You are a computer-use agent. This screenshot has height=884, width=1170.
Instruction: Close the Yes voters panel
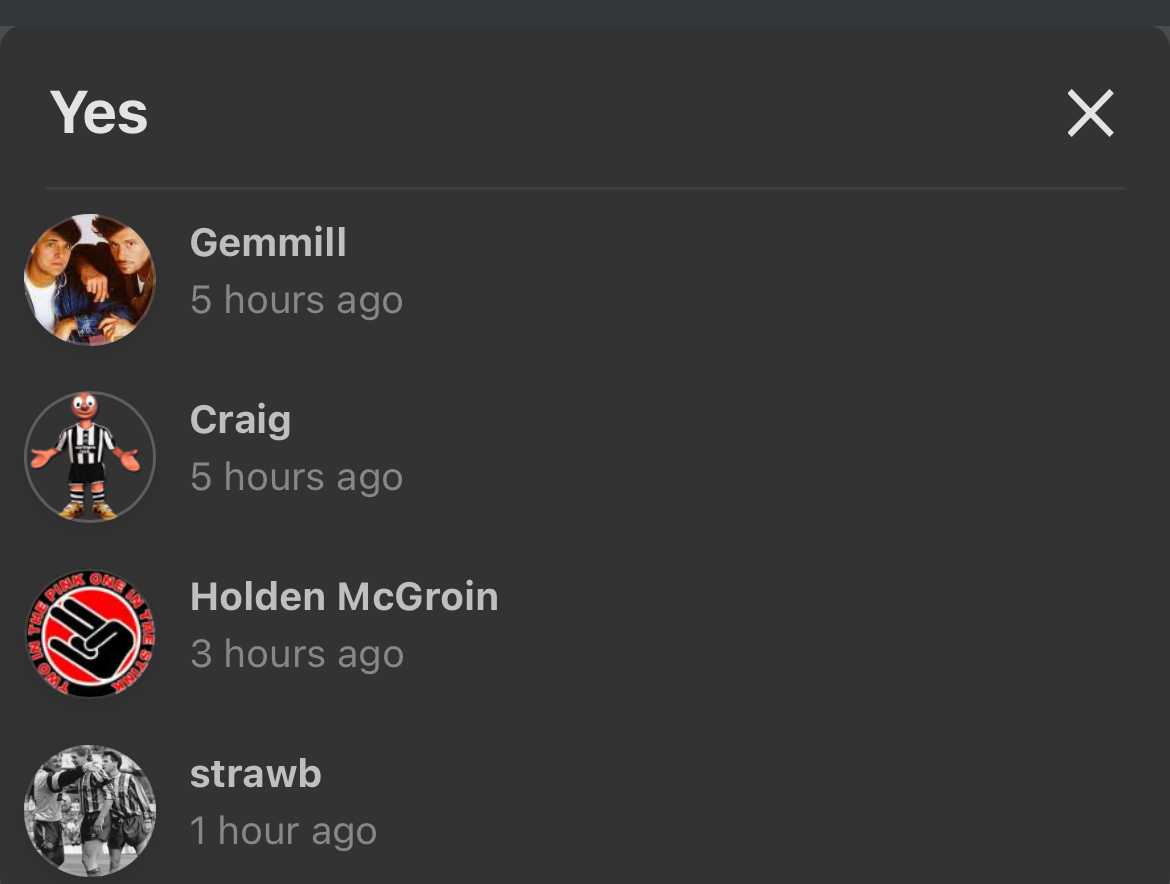[x=1090, y=113]
